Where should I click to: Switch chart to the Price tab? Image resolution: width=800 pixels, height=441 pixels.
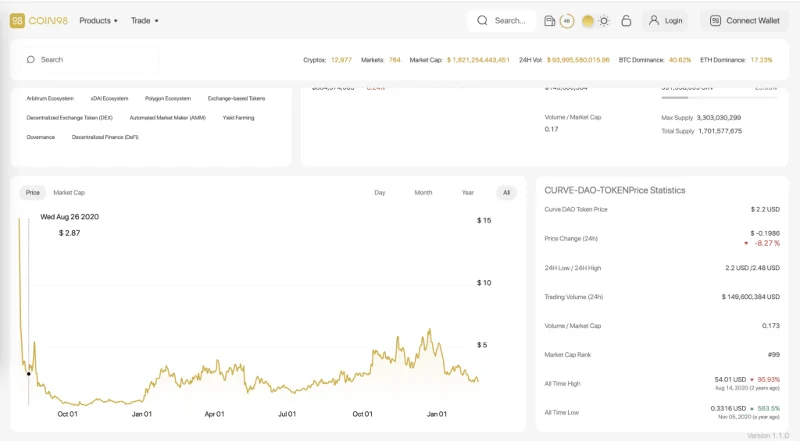pos(33,192)
